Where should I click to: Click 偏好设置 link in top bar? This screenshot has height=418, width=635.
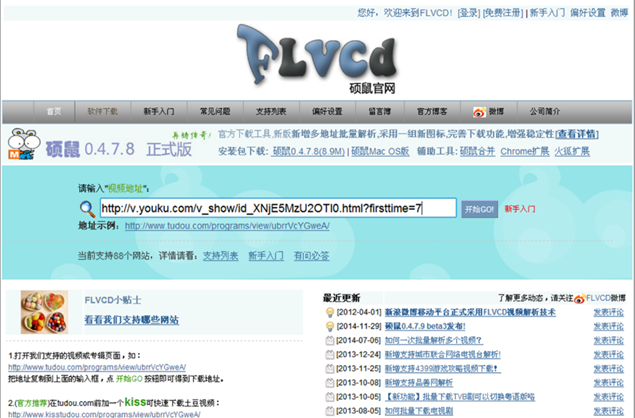(588, 13)
